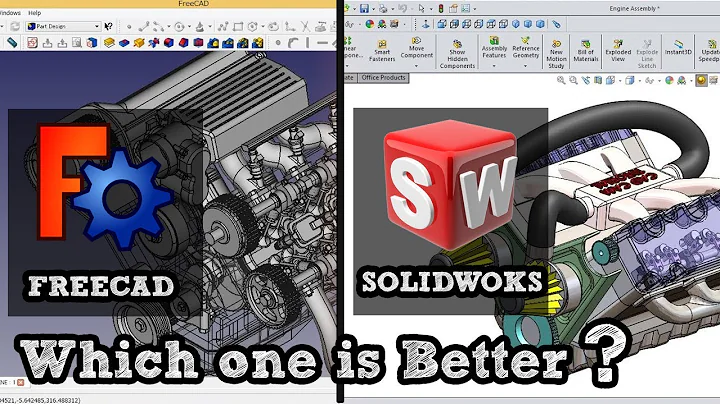Click the Select cursor tool in SolidWorks

click(422, 9)
